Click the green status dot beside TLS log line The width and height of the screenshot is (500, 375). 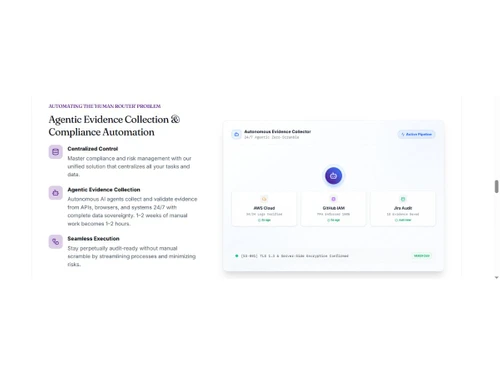[237, 256]
